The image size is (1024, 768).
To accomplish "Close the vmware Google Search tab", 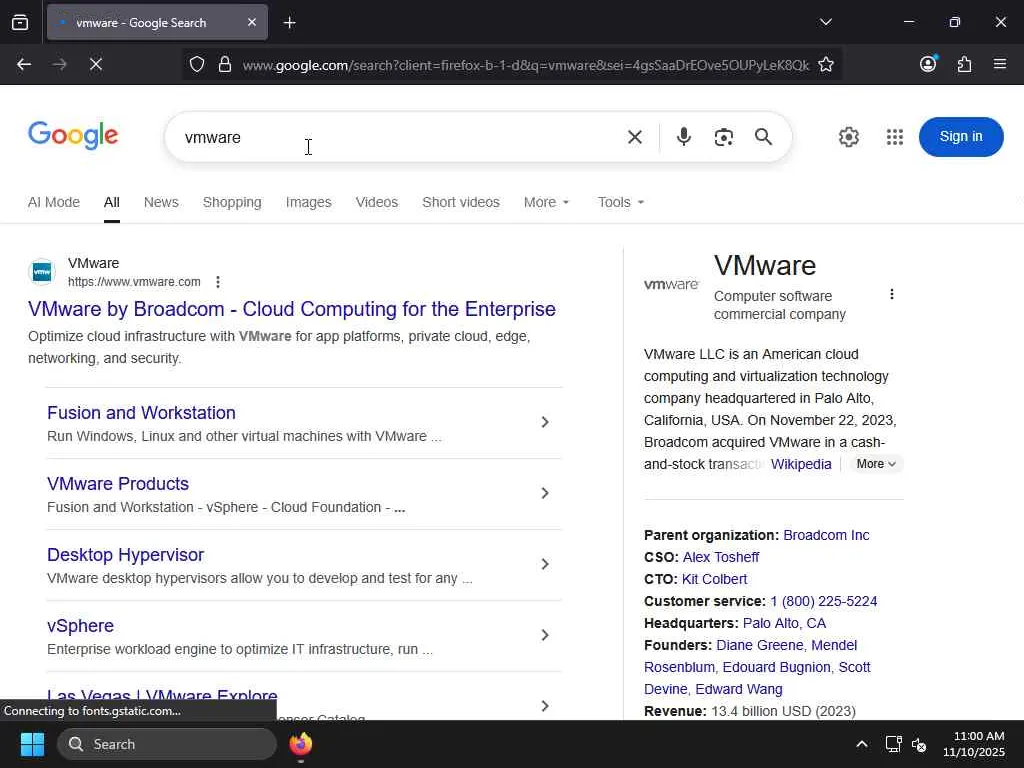I will 252,23.
